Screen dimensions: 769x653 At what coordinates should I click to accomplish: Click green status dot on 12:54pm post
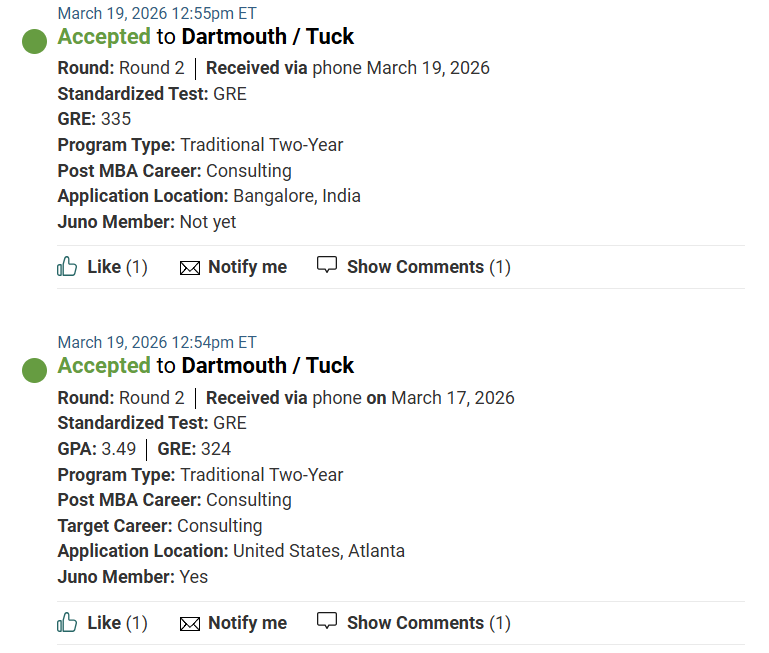[35, 370]
